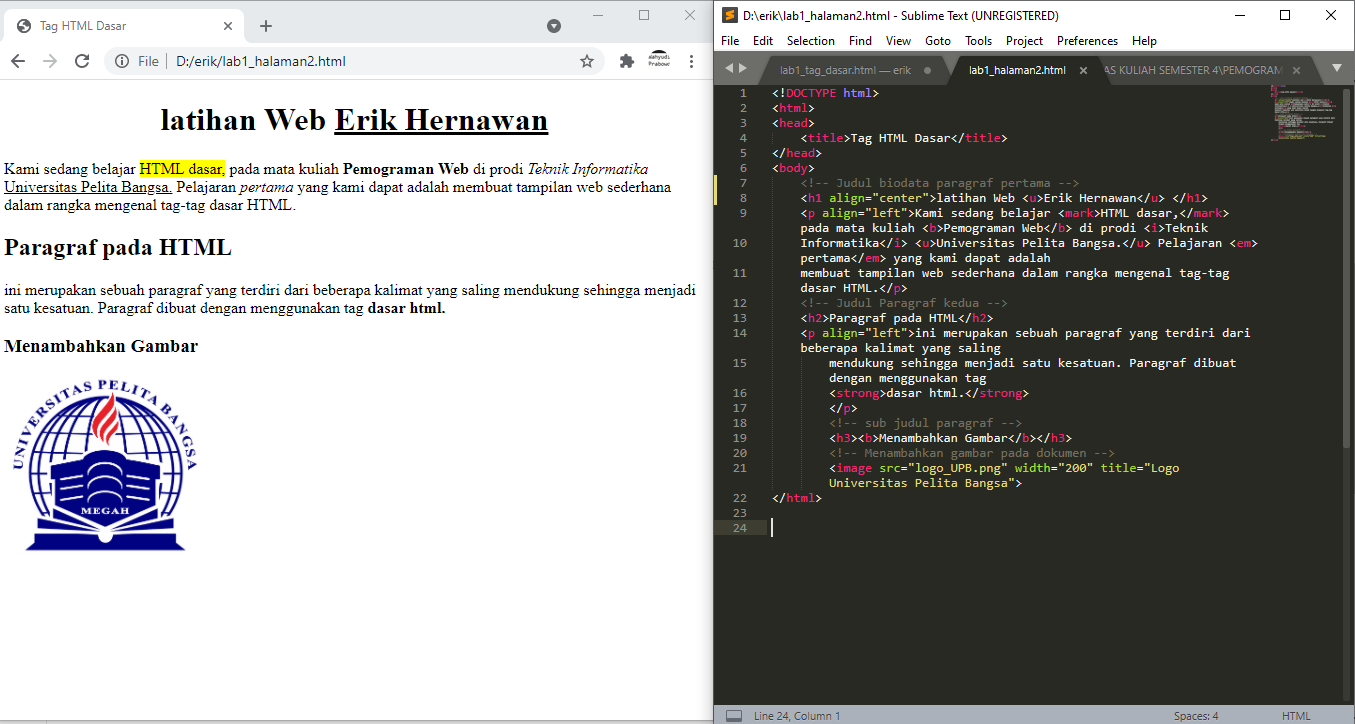Open the Tools menu in Sublime Text
The image size is (1355, 724).
pos(978,40)
